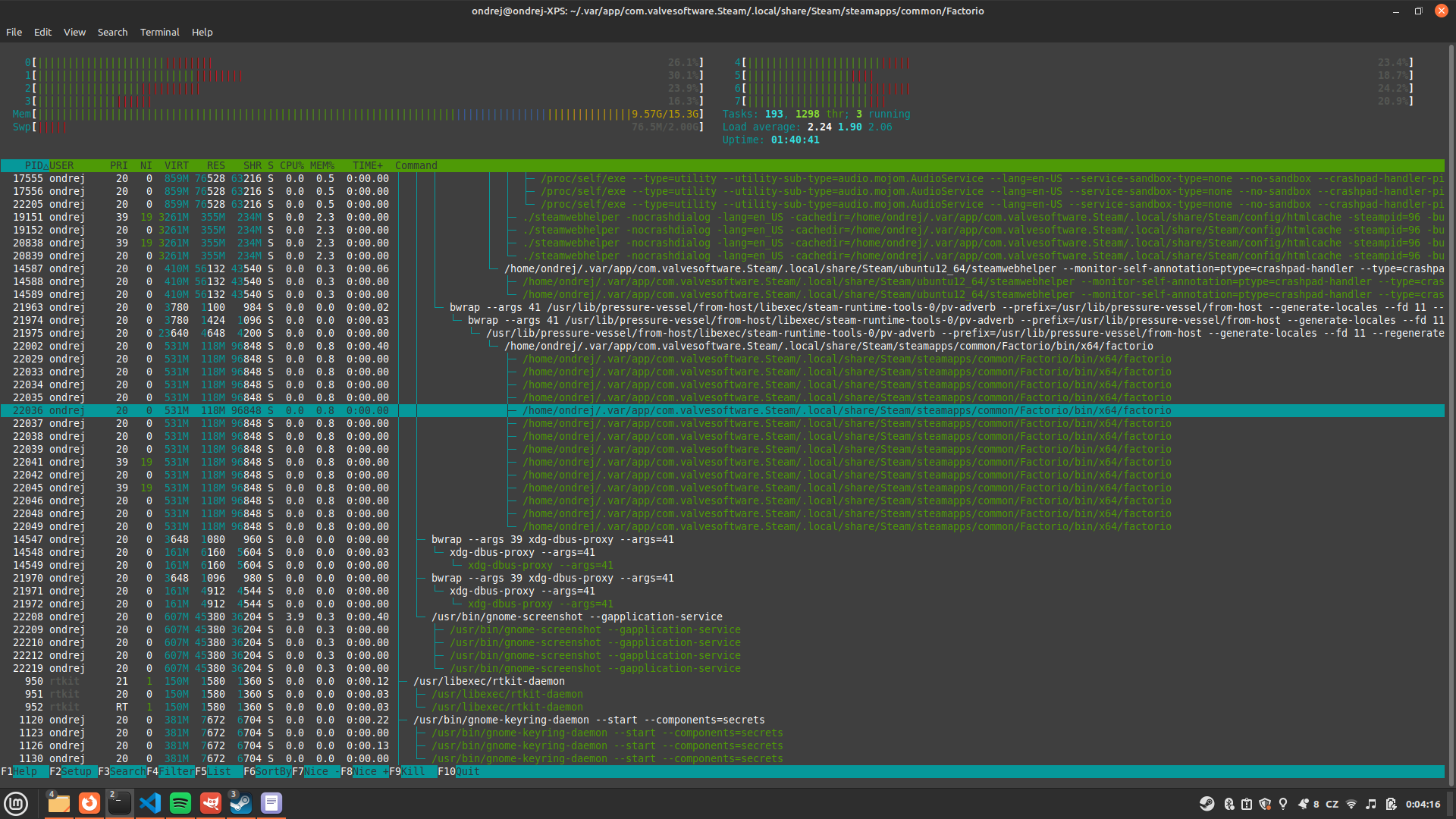Screen dimensions: 1456x819
Task: Click F8 Nice plus in function bar
Action: coord(365,771)
